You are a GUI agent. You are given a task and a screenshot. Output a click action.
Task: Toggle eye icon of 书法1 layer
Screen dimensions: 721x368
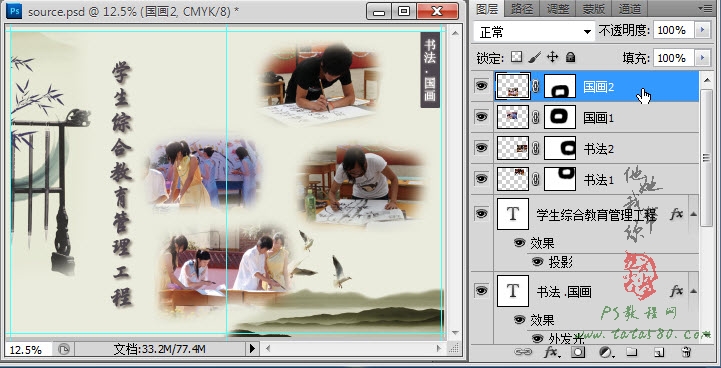tap(481, 178)
